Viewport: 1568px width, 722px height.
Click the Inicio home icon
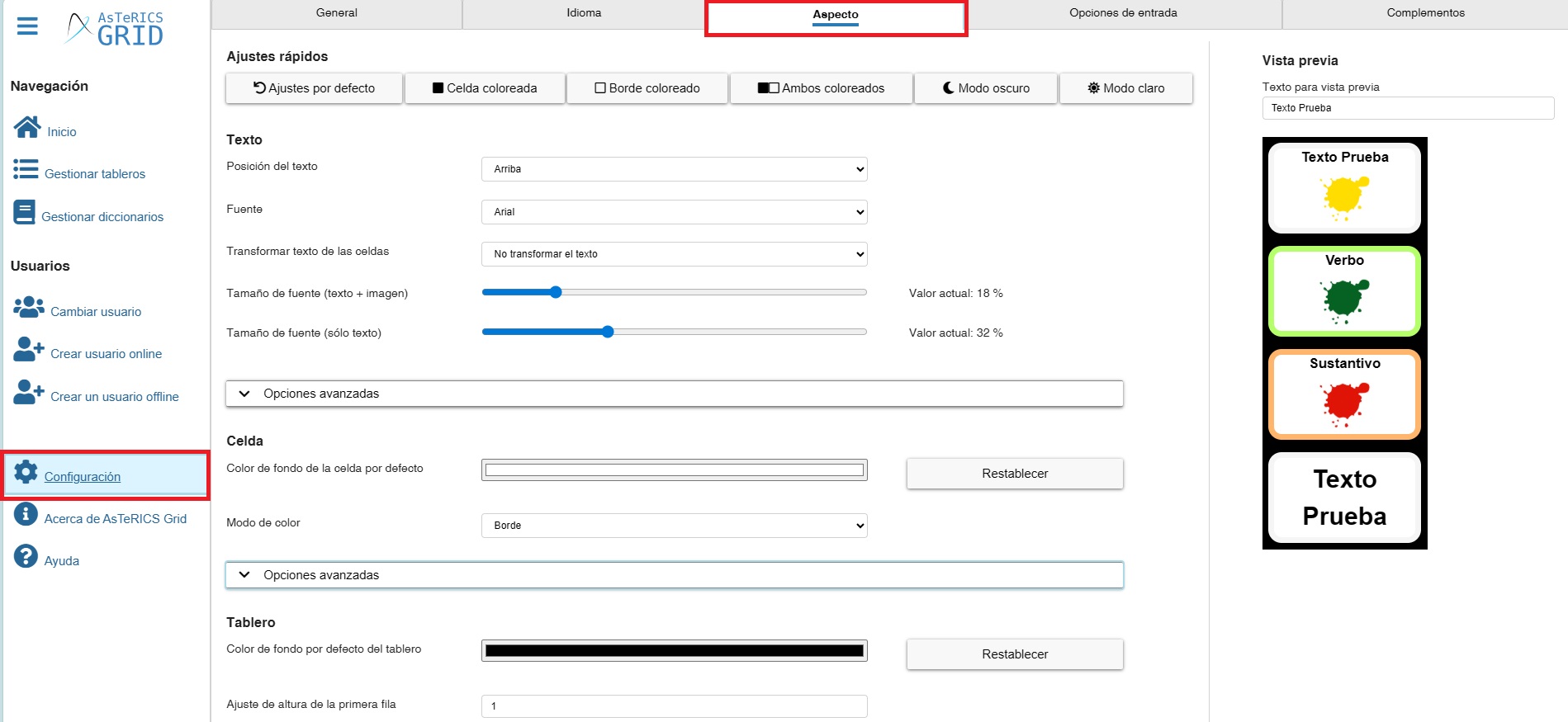click(26, 127)
